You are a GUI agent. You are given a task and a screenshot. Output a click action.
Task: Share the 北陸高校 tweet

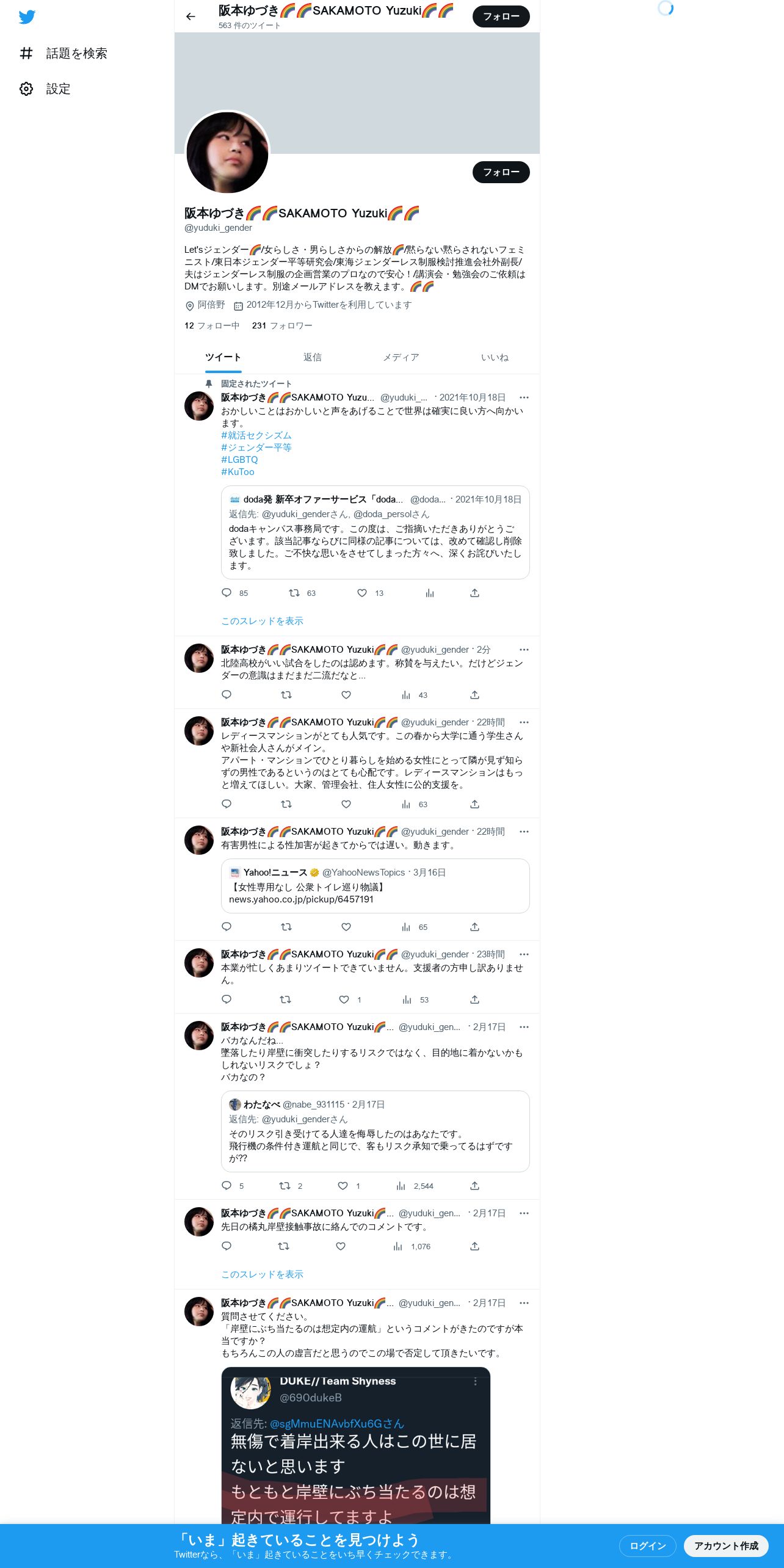474,695
